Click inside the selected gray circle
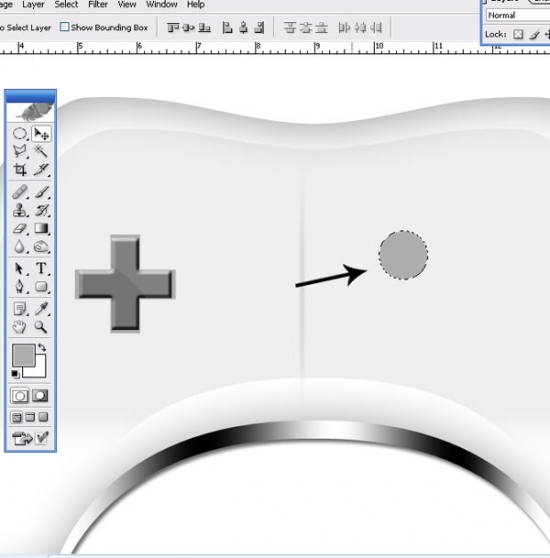The height and width of the screenshot is (558, 550). tap(403, 255)
